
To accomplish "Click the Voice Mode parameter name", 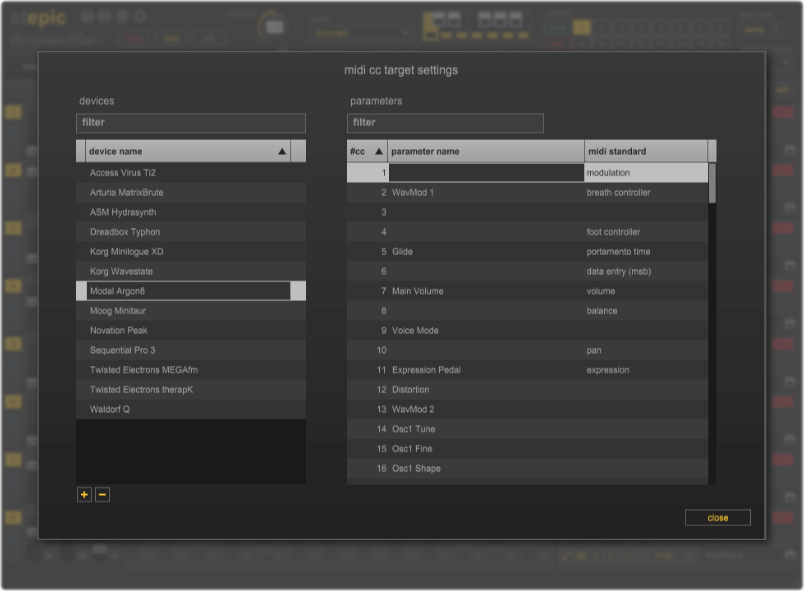I will [x=415, y=331].
